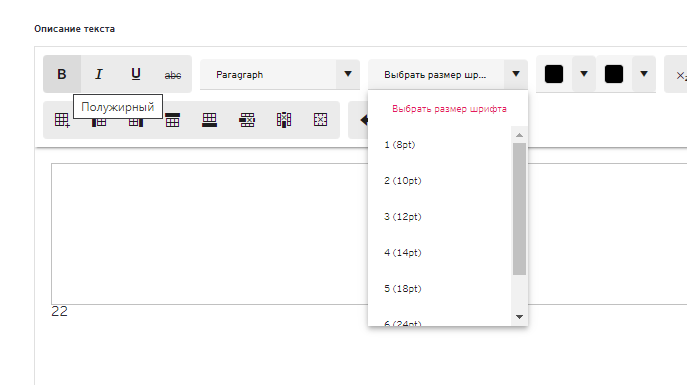Image resolution: width=687 pixels, height=385 pixels.
Task: Toggle Underline formatting button
Action: pos(136,74)
